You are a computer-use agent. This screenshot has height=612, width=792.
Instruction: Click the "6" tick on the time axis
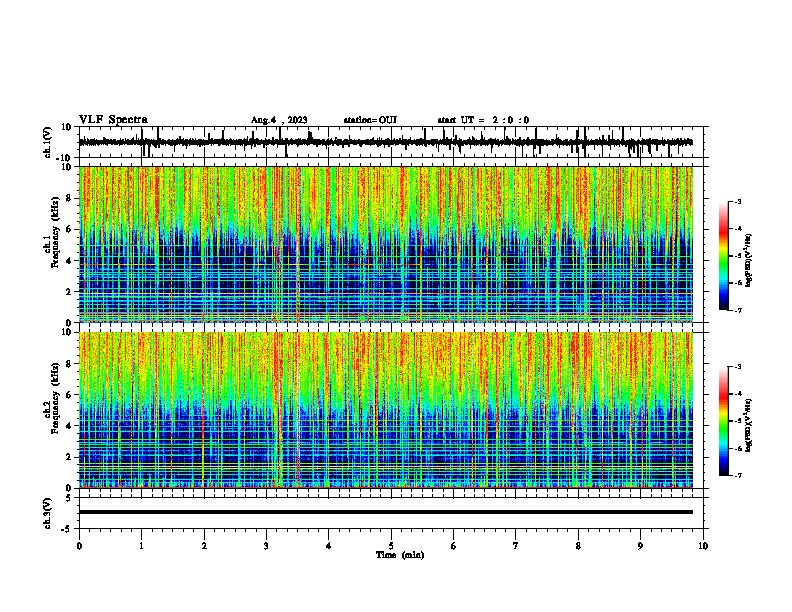(454, 546)
